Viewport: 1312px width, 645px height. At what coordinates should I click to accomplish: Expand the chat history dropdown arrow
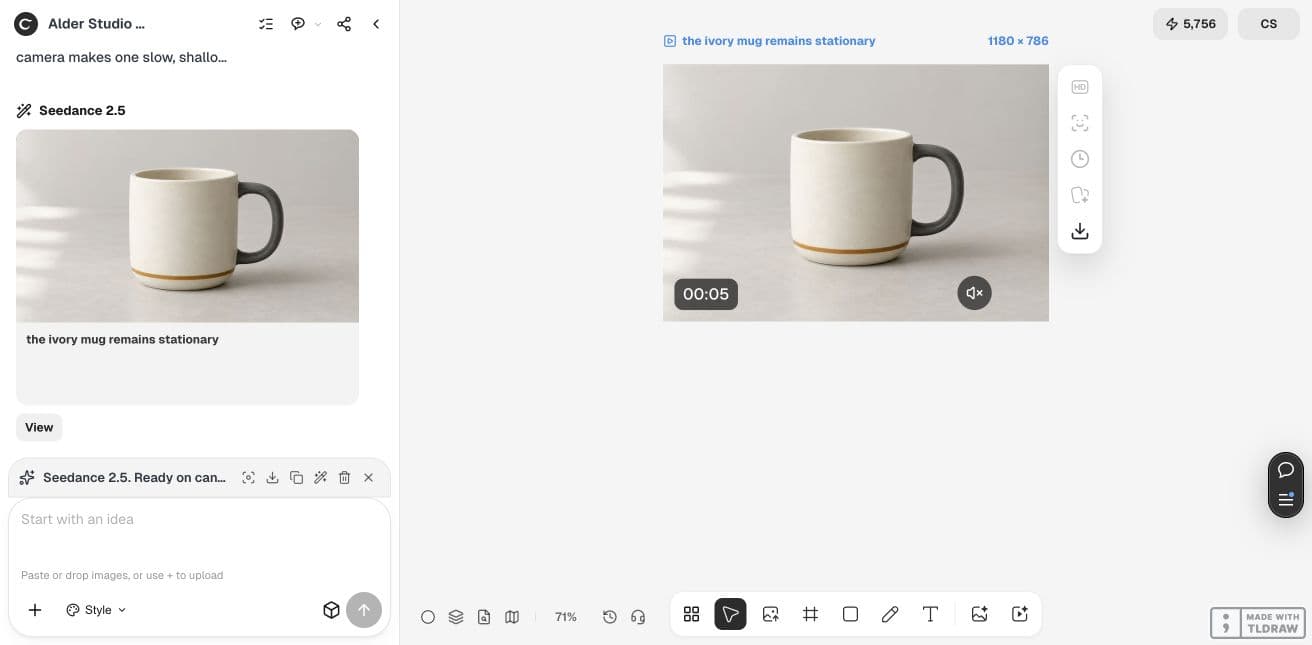318,24
